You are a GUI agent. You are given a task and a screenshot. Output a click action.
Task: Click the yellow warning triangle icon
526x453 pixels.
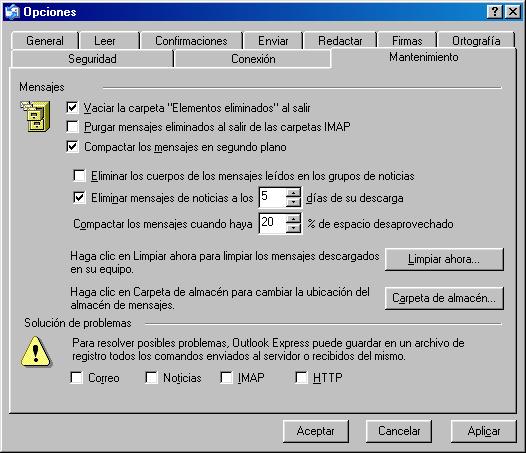click(36, 352)
